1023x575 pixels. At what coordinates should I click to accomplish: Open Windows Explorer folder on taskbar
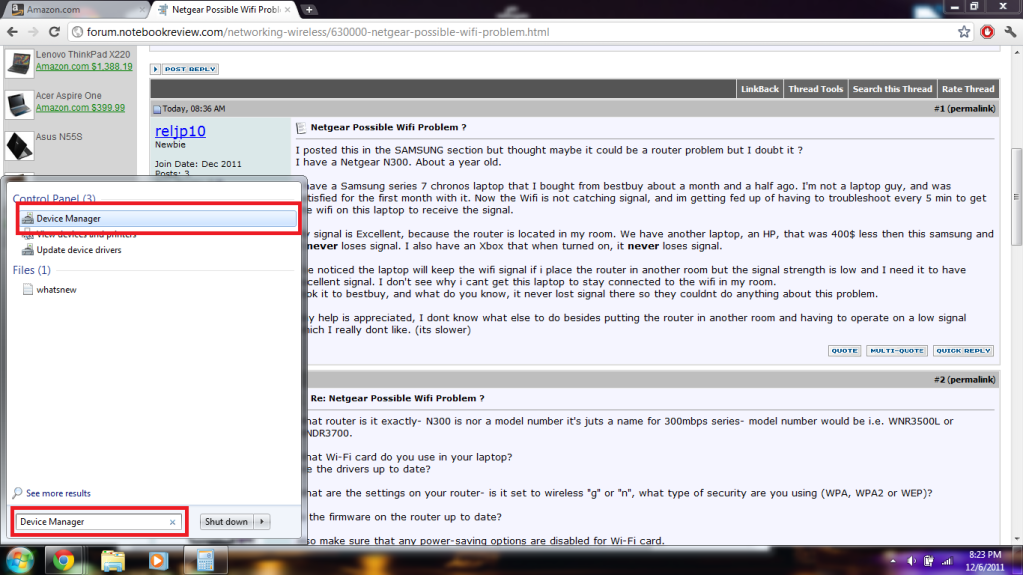pos(112,561)
